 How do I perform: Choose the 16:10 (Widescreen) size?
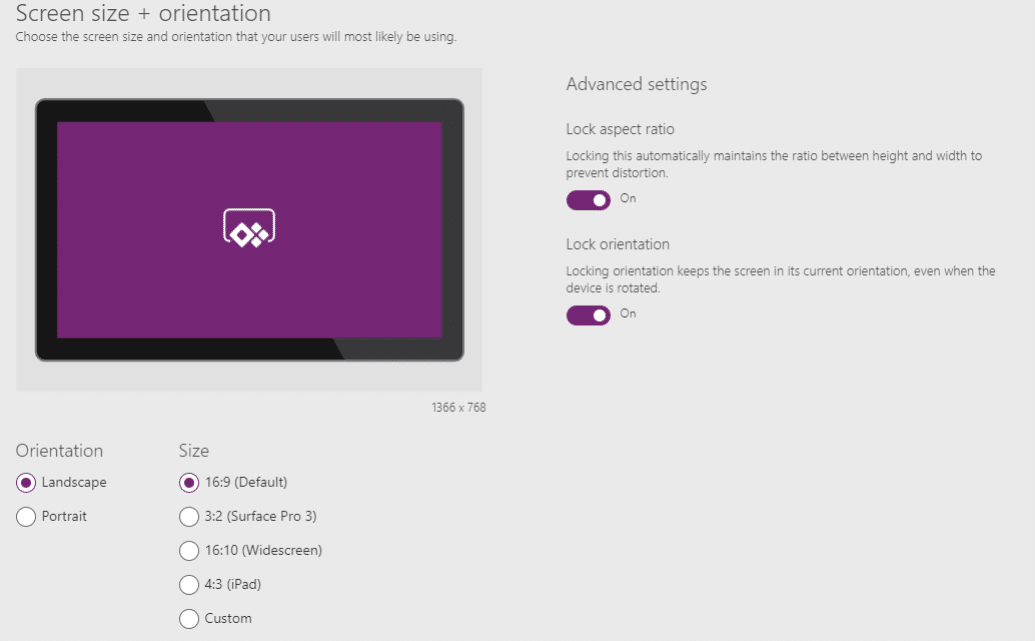click(189, 551)
